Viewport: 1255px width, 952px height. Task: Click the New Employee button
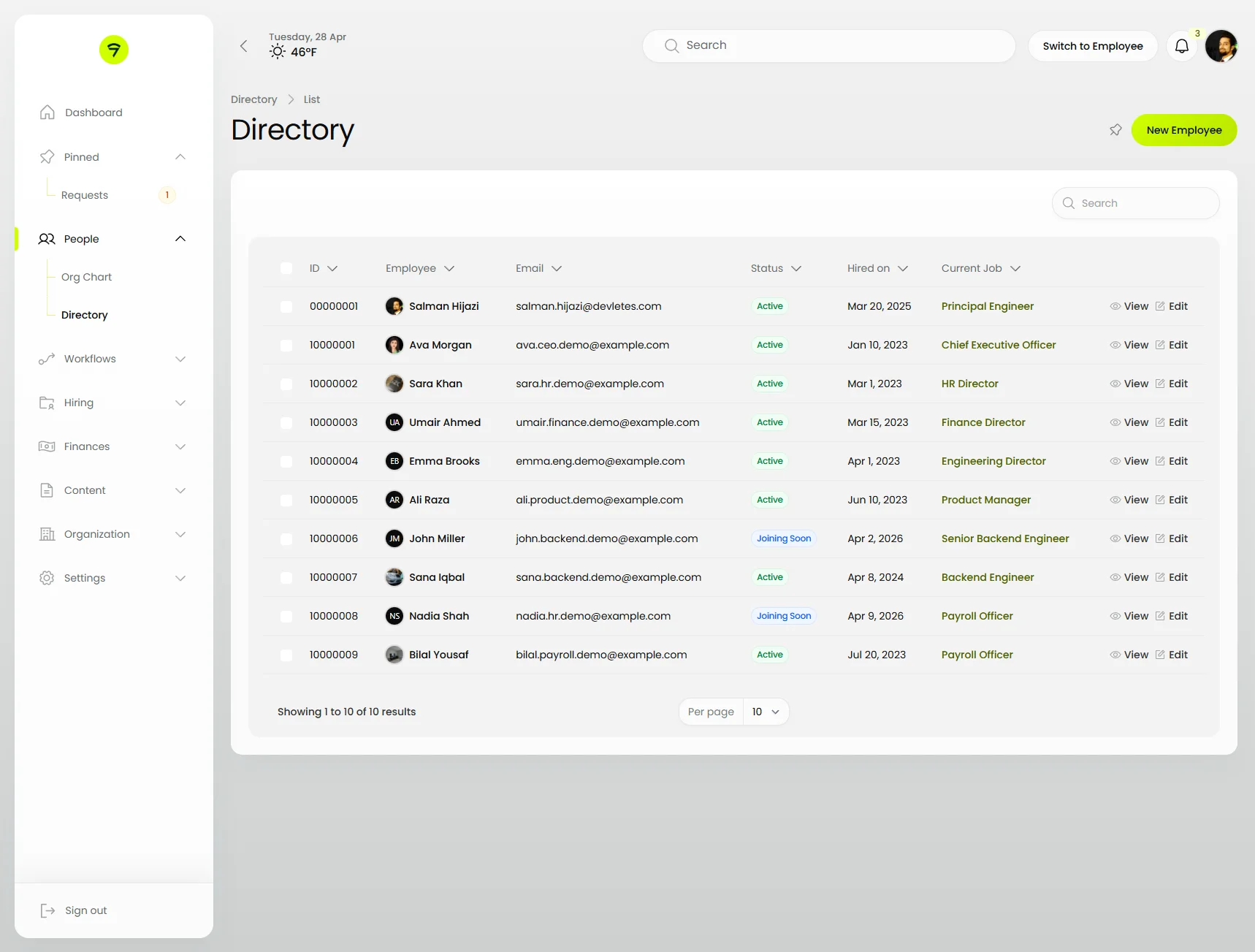[1183, 129]
